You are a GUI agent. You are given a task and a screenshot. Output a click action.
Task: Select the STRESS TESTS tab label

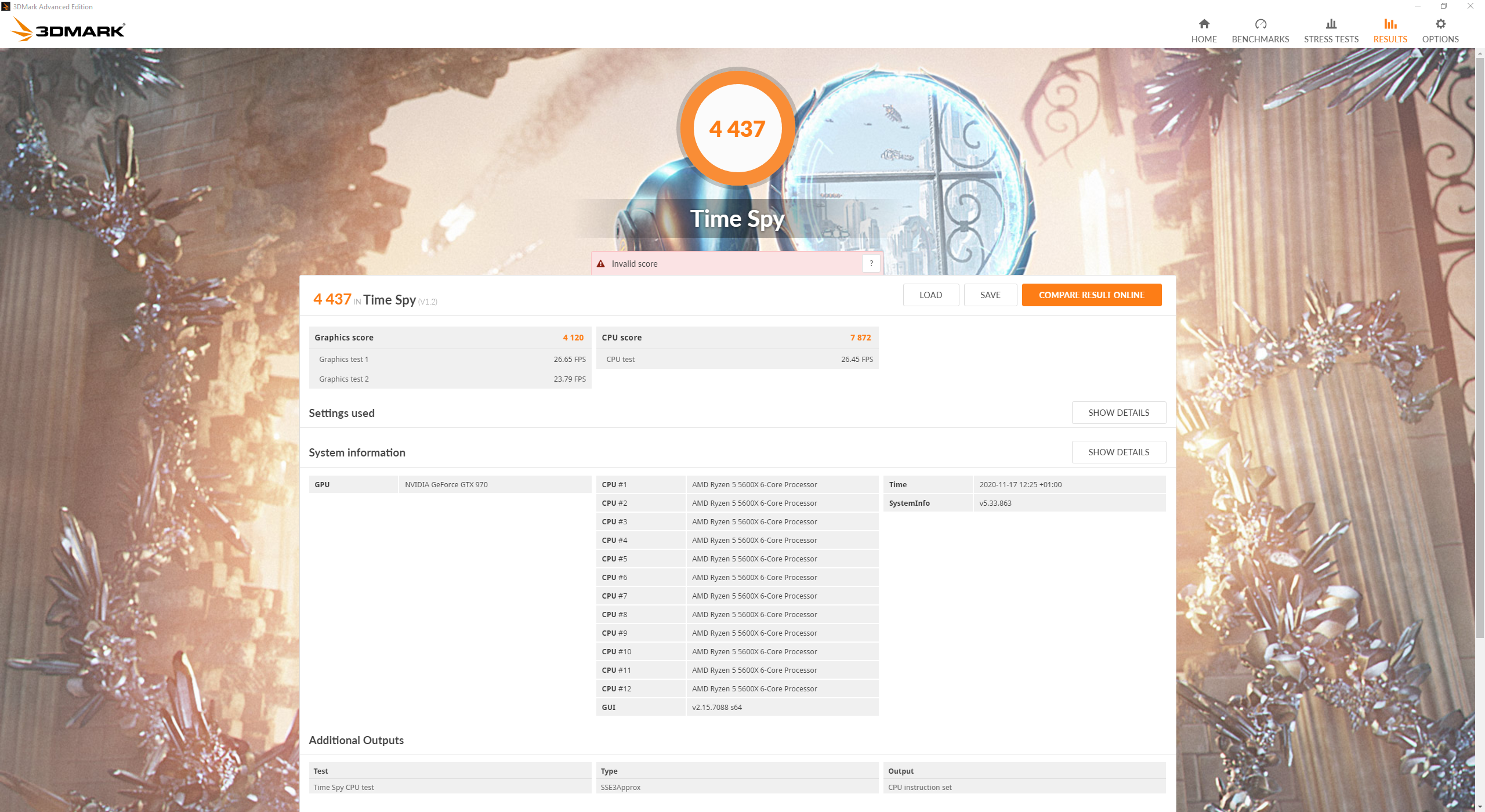tap(1331, 39)
